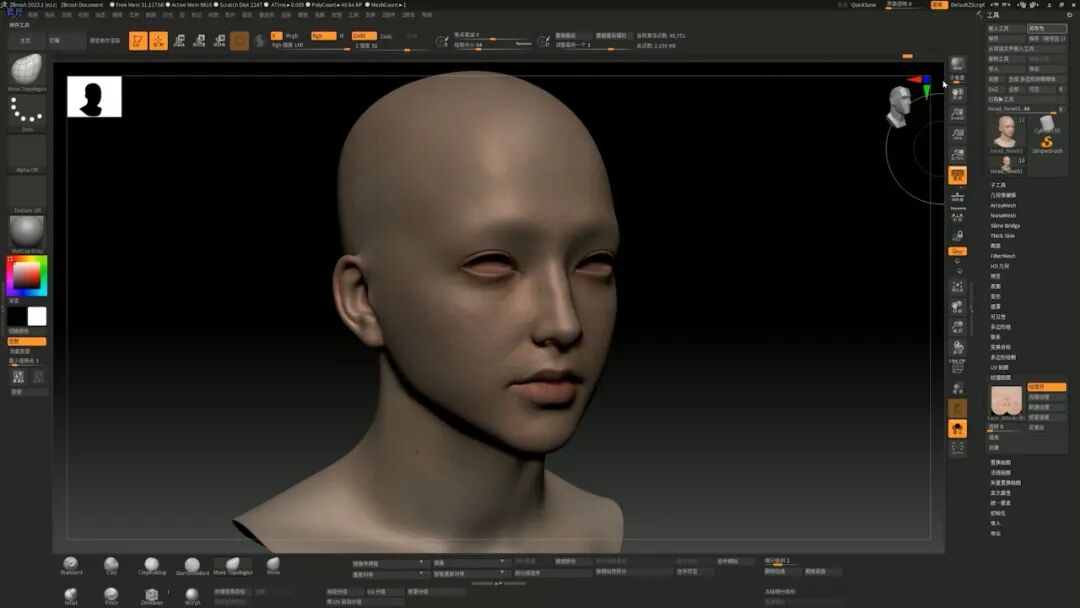The image size is (1080, 608).
Task: Expand the Slime Bridge section
Action: tap(1005, 226)
